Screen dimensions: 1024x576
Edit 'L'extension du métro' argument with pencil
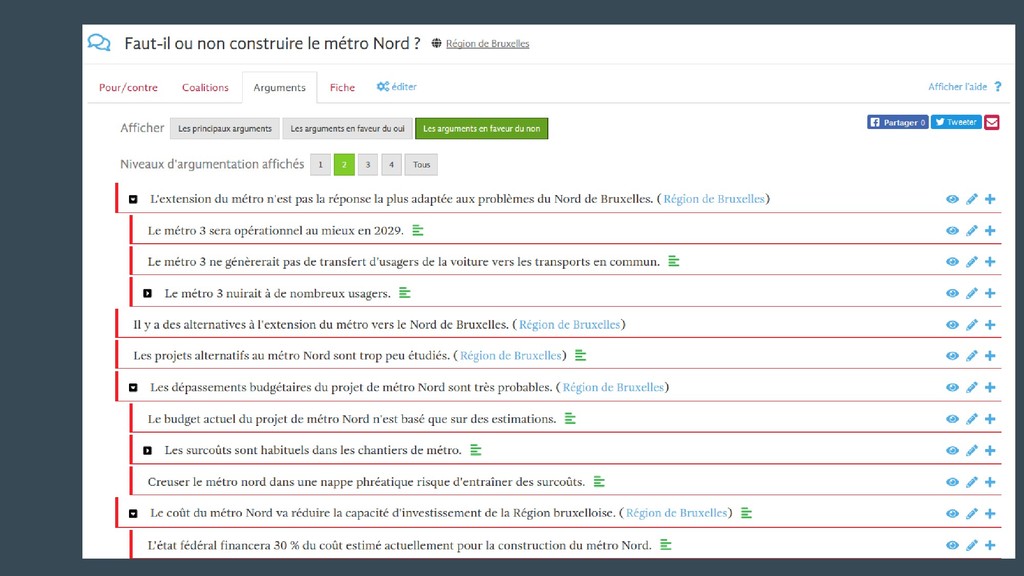coord(972,199)
